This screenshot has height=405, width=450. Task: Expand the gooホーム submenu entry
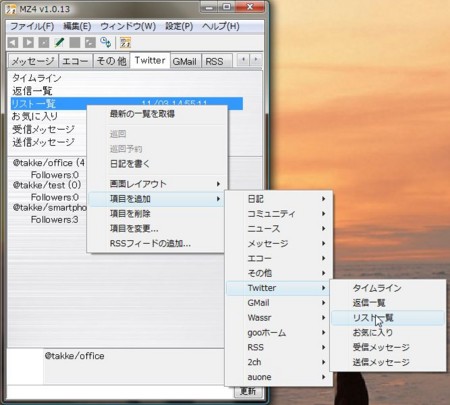coord(279,333)
